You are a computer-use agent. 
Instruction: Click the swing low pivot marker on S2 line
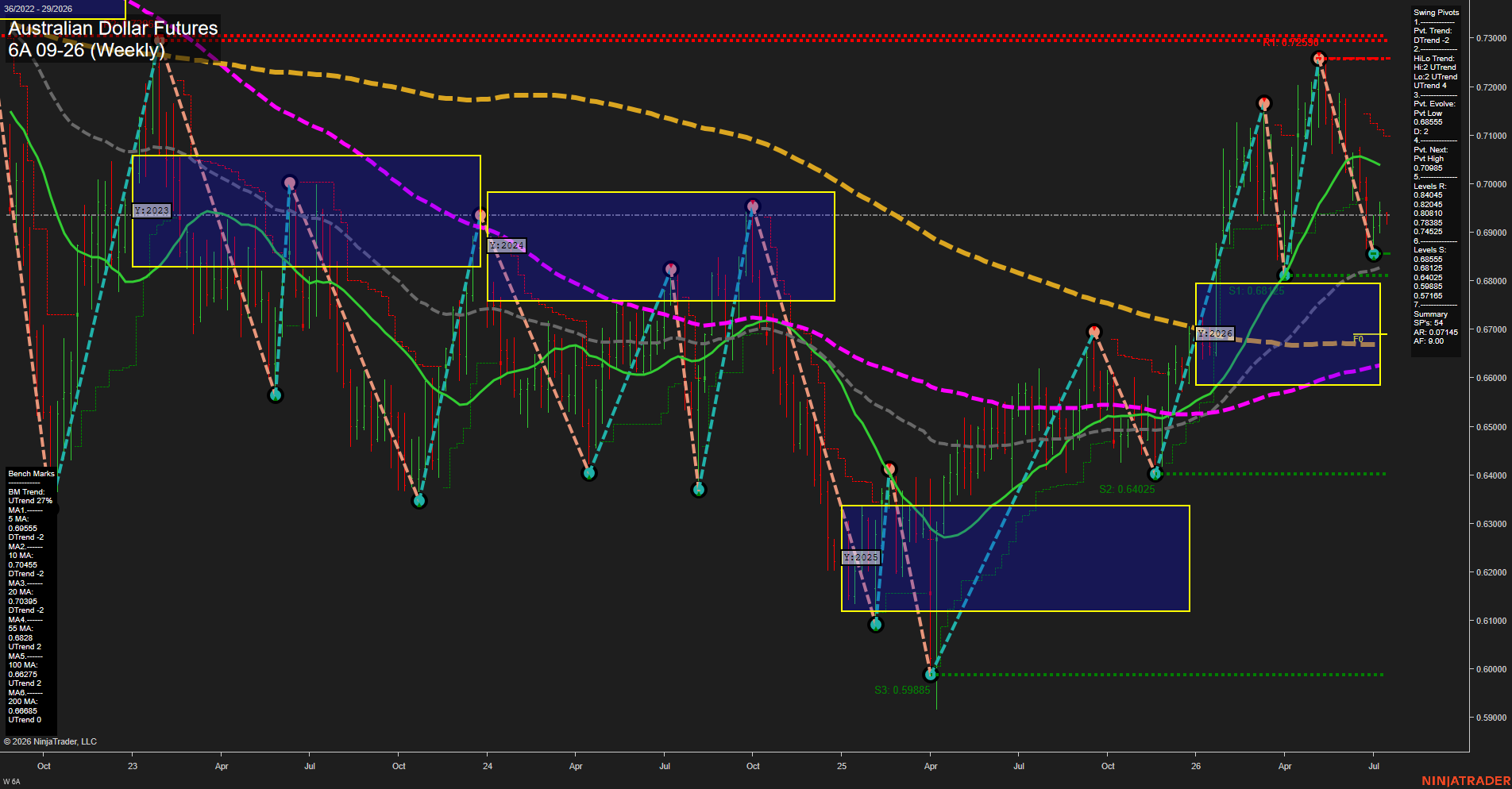tap(1156, 474)
